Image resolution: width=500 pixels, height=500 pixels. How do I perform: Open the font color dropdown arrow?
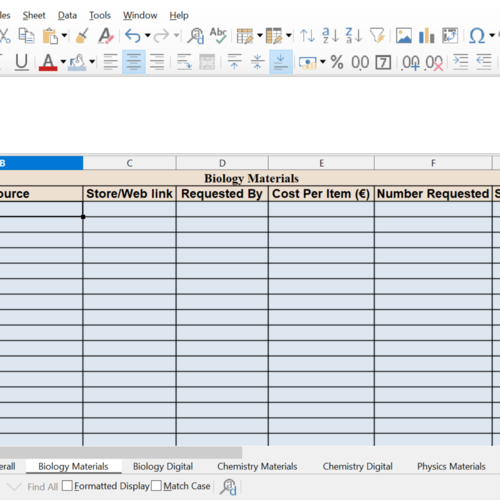click(63, 62)
